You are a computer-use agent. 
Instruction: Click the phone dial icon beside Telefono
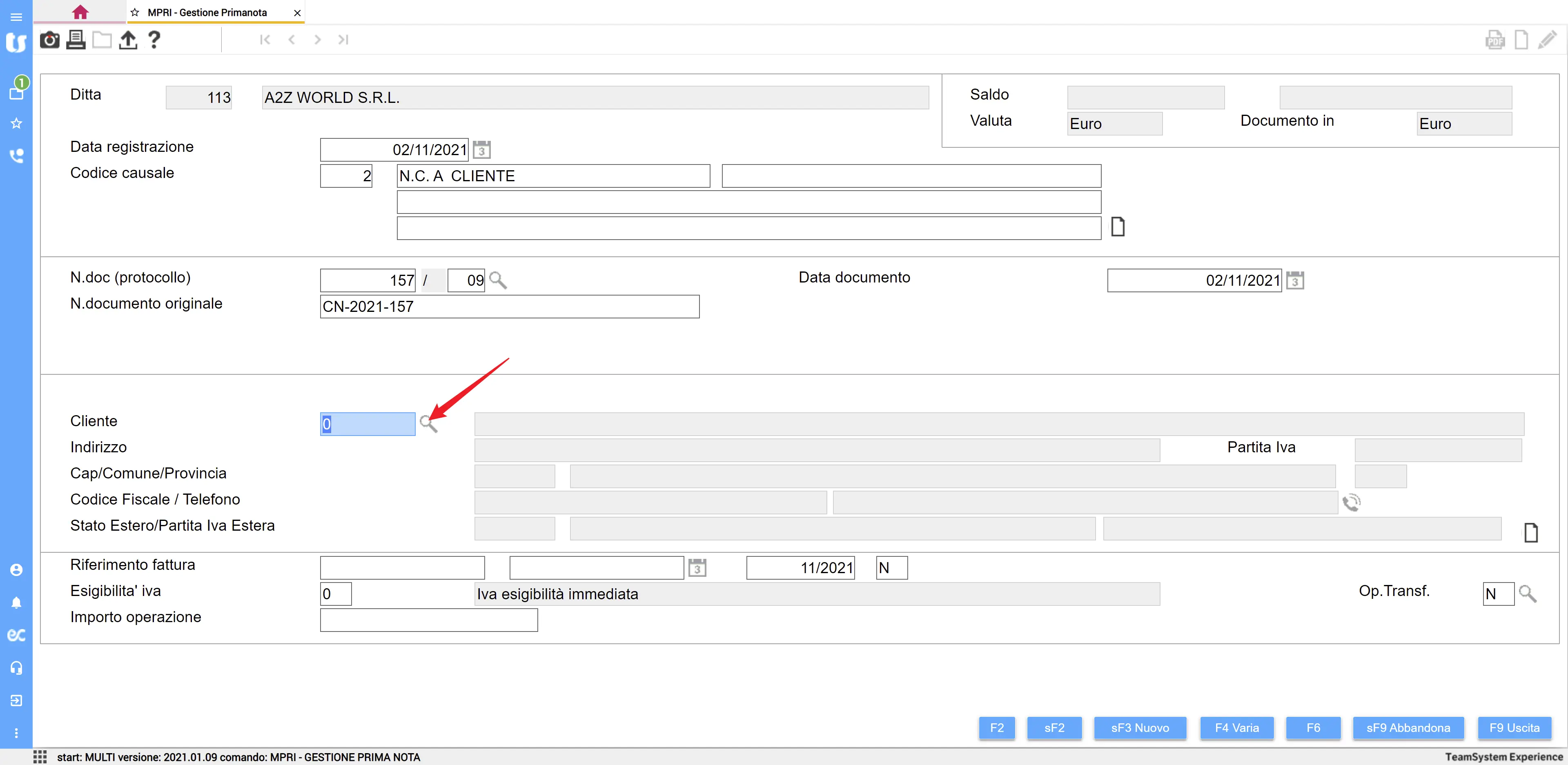(1351, 503)
